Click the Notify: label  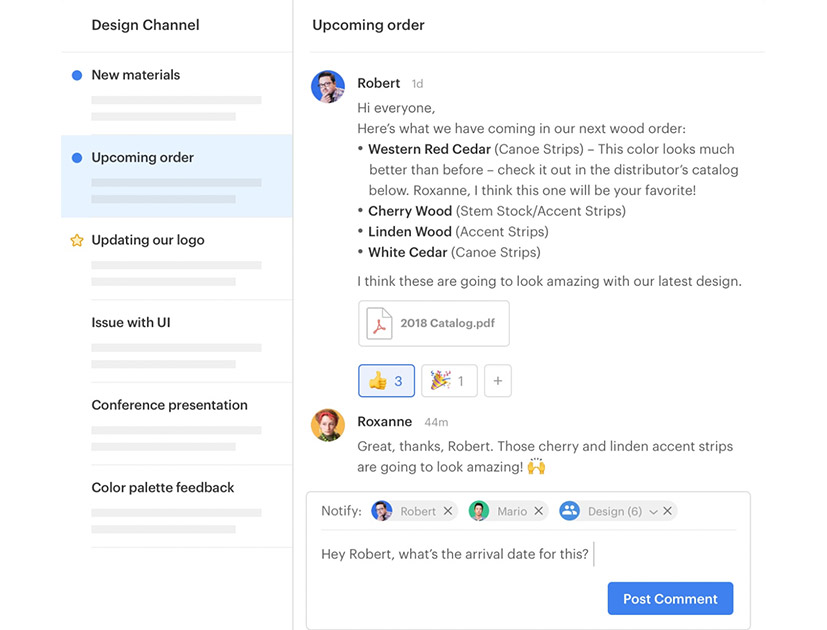click(341, 511)
